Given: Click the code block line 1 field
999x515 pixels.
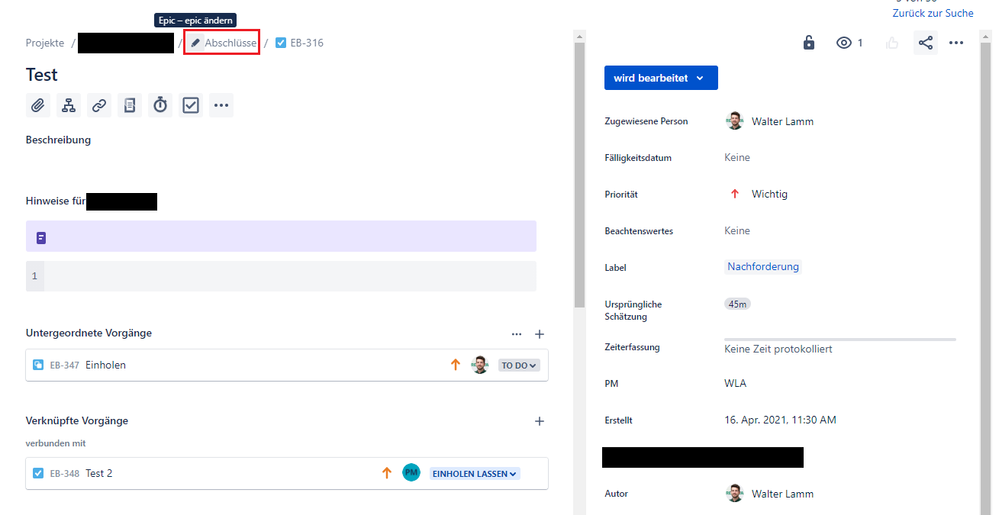Looking at the screenshot, I should 281,276.
